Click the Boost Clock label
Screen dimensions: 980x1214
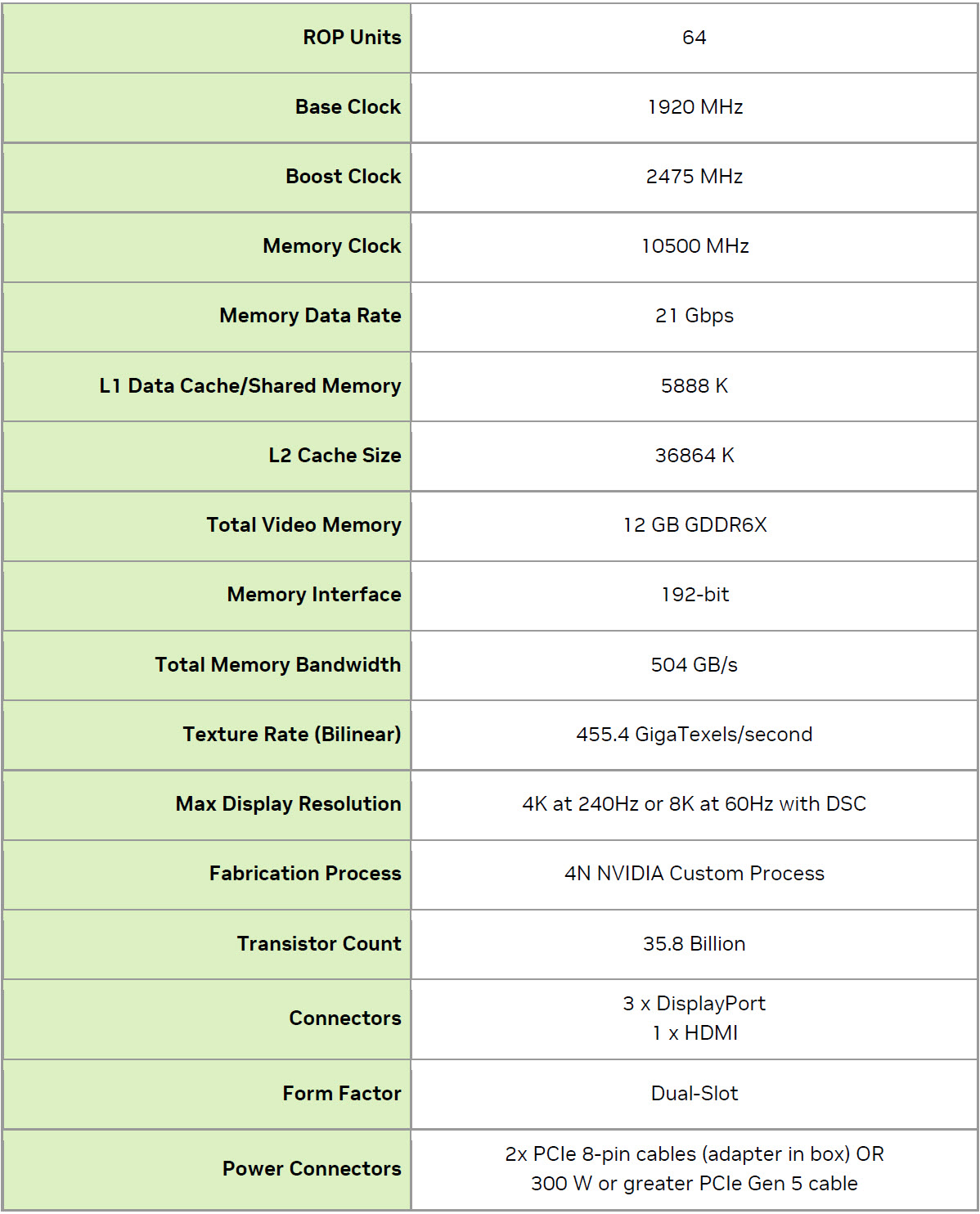tap(343, 177)
